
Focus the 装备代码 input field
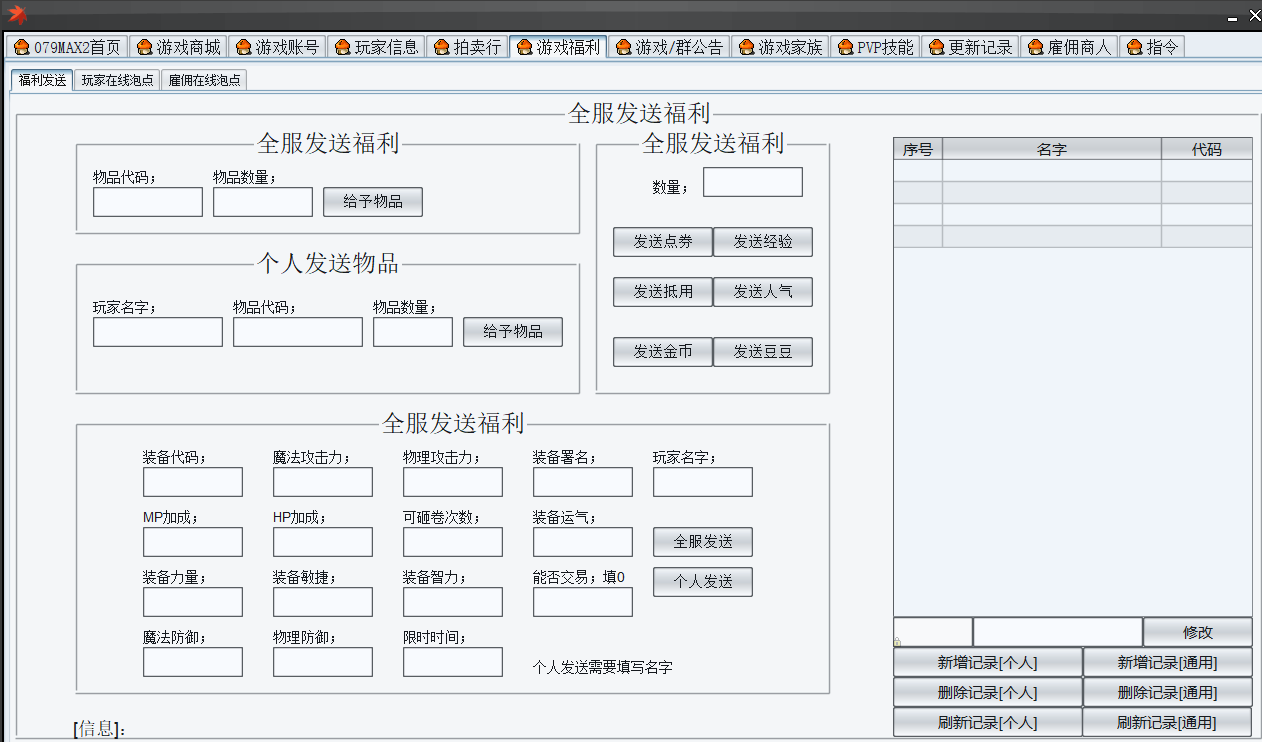[x=192, y=482]
